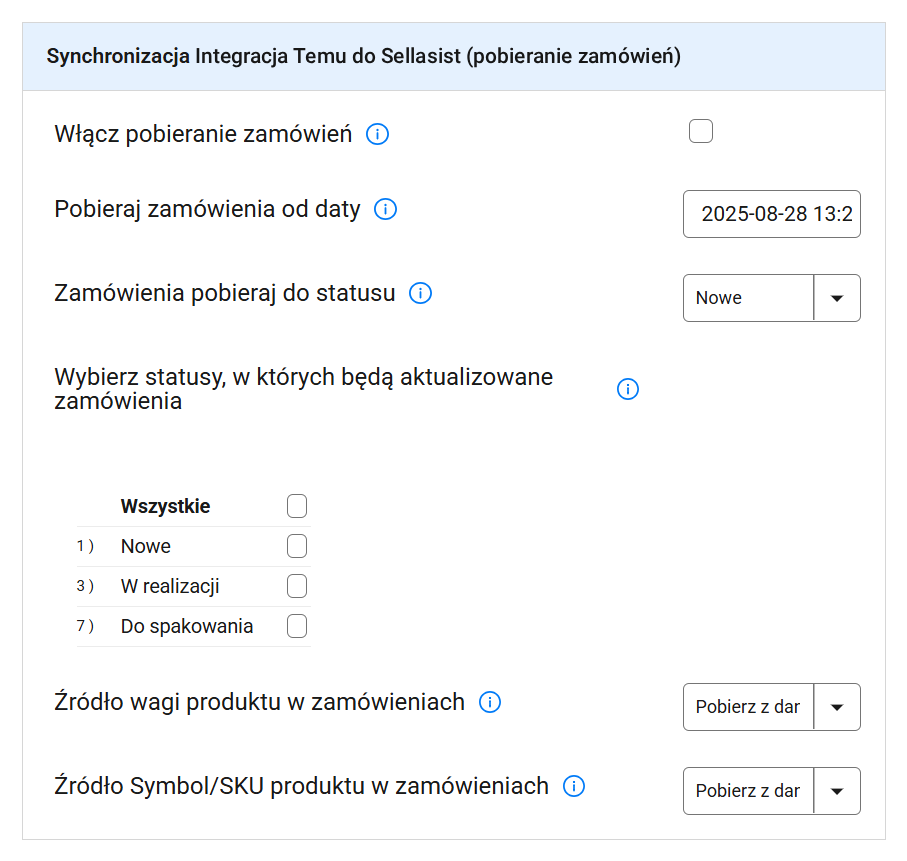Toggle the Do spakowania checkbox
Screen dimensions: 907x861
tap(297, 626)
